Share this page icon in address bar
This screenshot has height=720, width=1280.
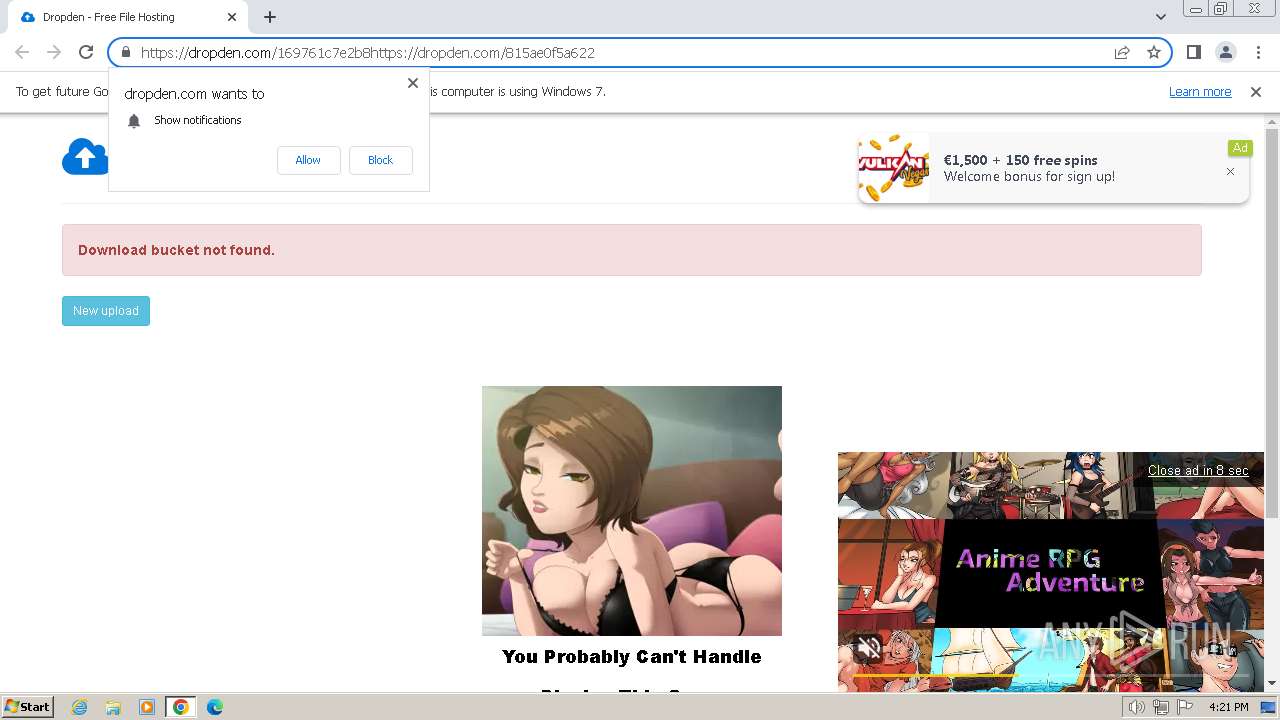pos(1122,53)
